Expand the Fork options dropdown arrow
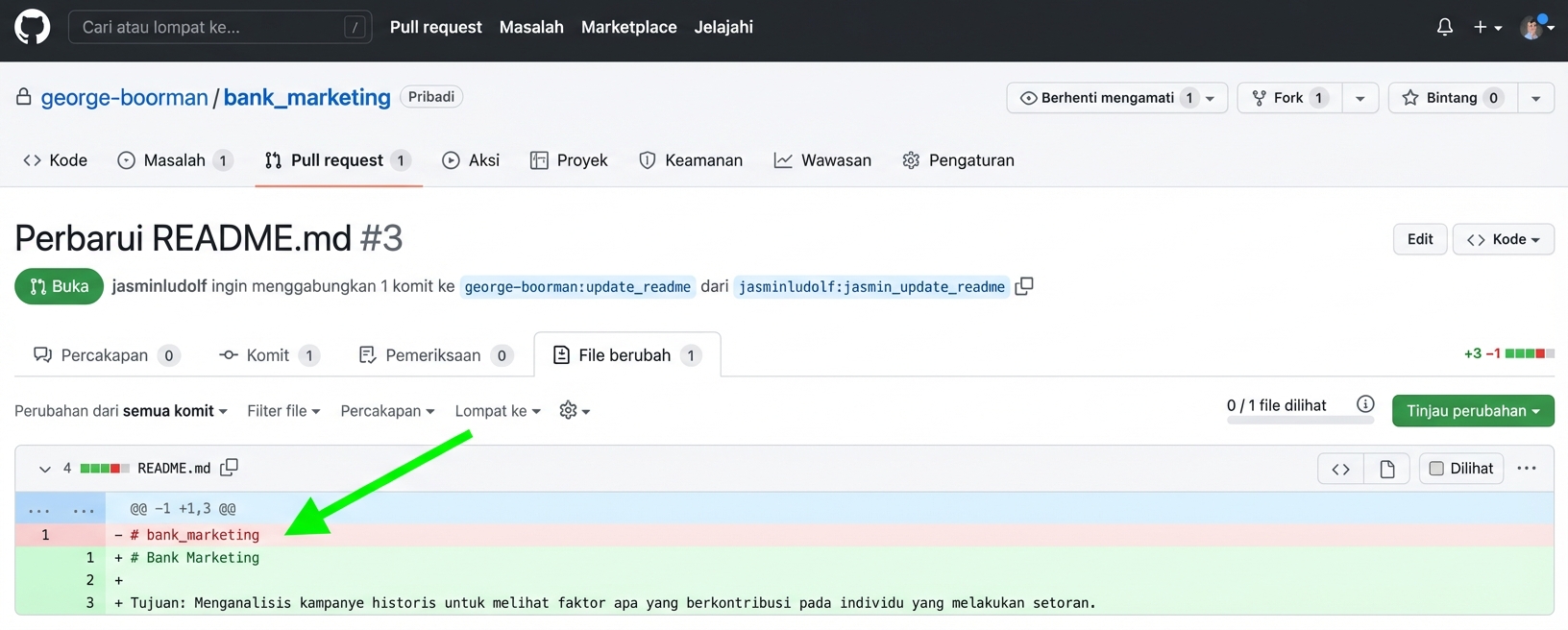1568x630 pixels. (1360, 98)
